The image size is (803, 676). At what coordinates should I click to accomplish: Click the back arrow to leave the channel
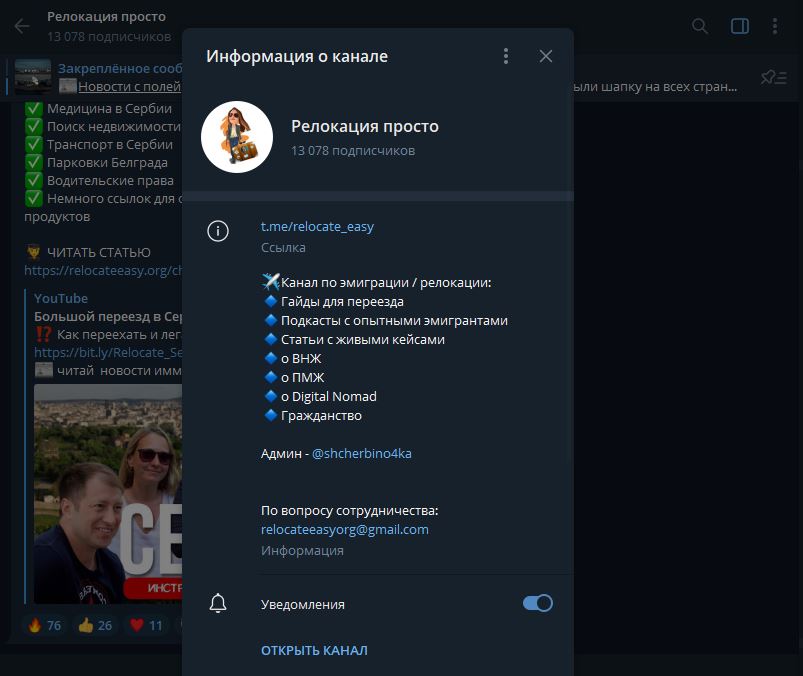coord(21,26)
